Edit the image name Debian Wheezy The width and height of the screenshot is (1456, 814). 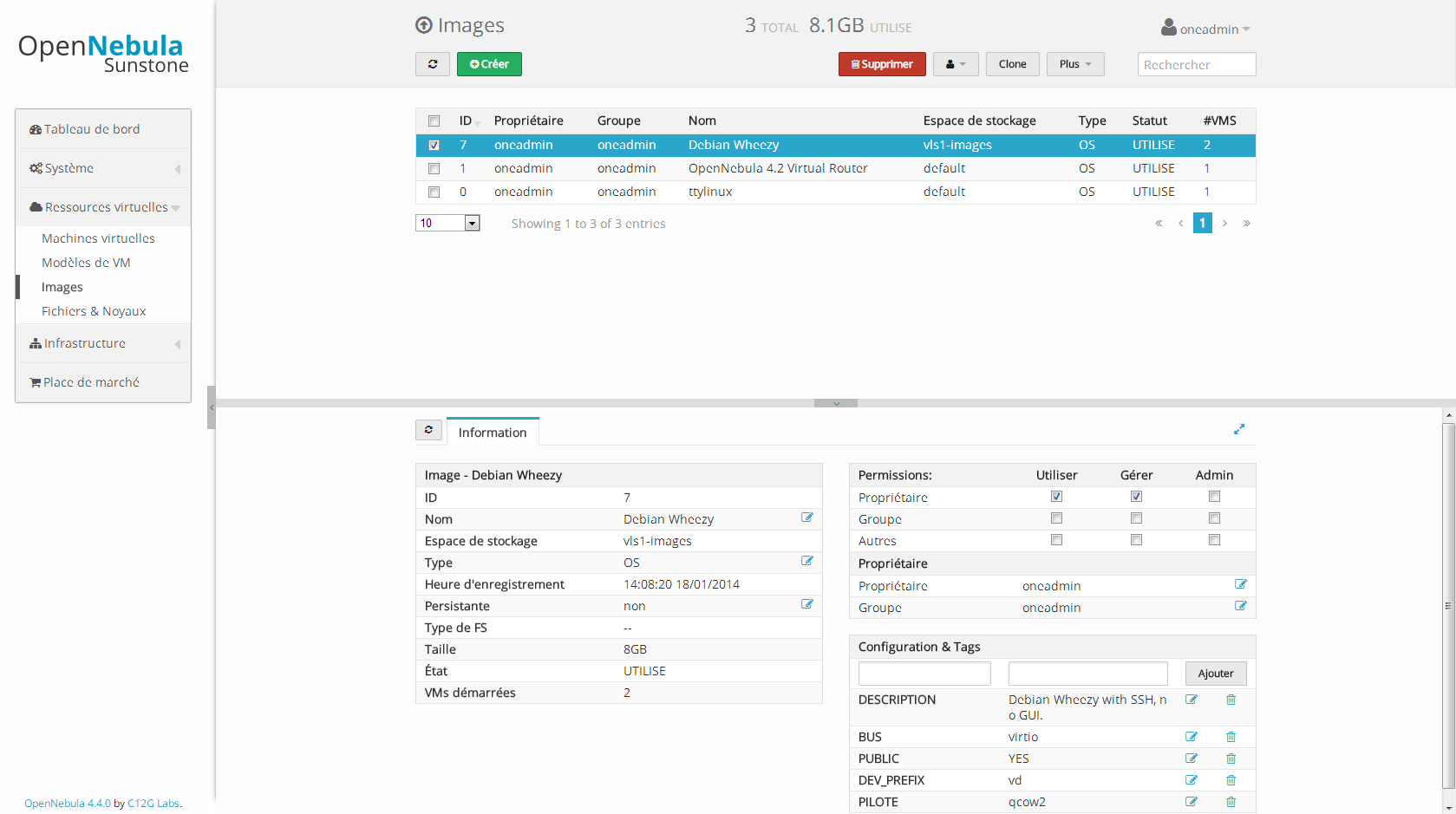point(807,518)
